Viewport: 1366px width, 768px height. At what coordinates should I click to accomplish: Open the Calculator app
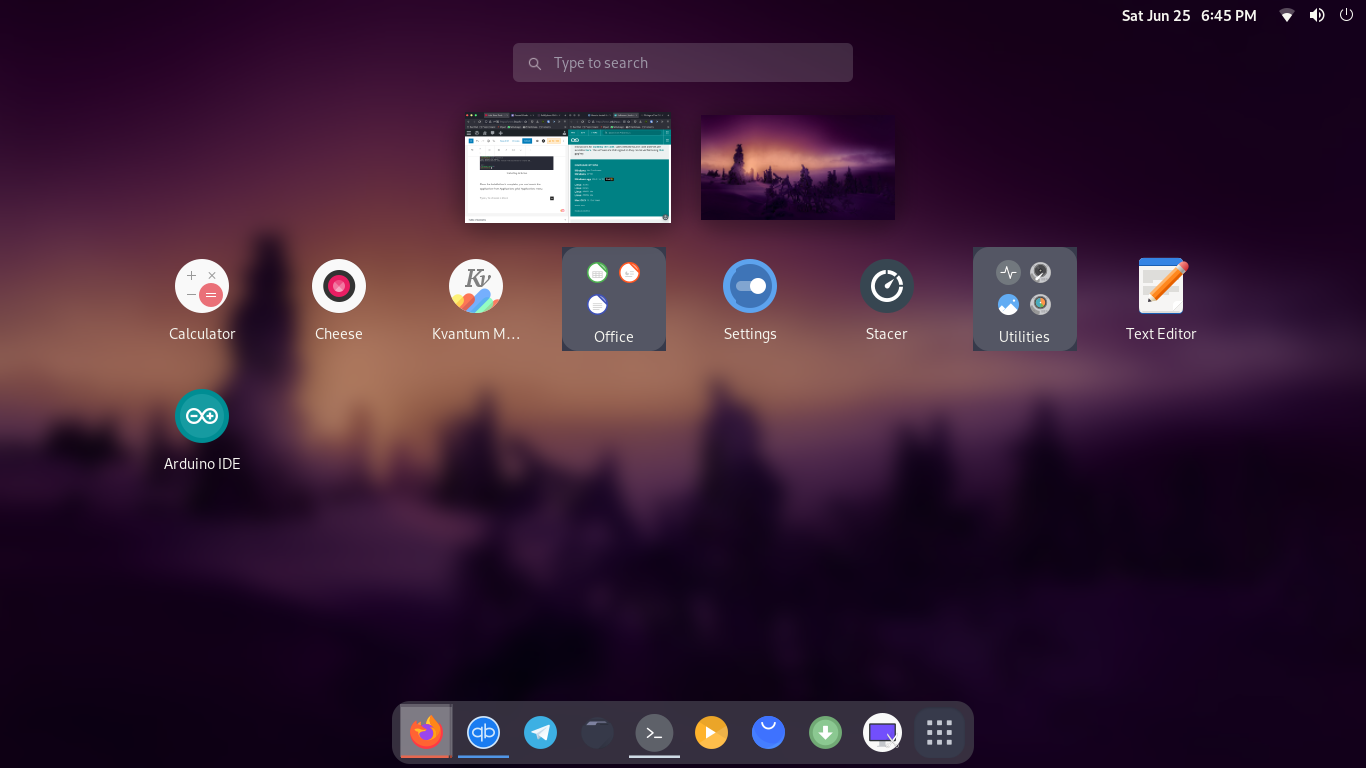click(202, 287)
